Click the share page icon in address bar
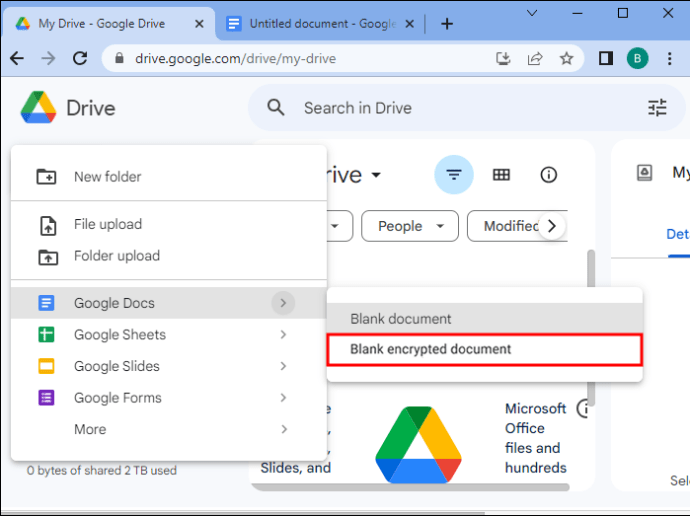Image resolution: width=690 pixels, height=516 pixels. [x=535, y=58]
